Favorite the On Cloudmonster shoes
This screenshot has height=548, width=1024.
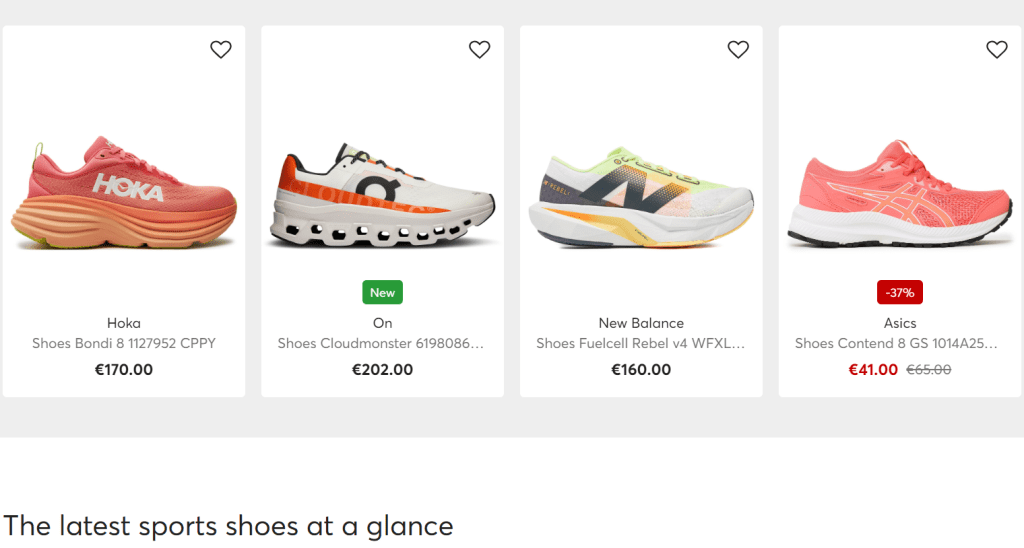[480, 50]
